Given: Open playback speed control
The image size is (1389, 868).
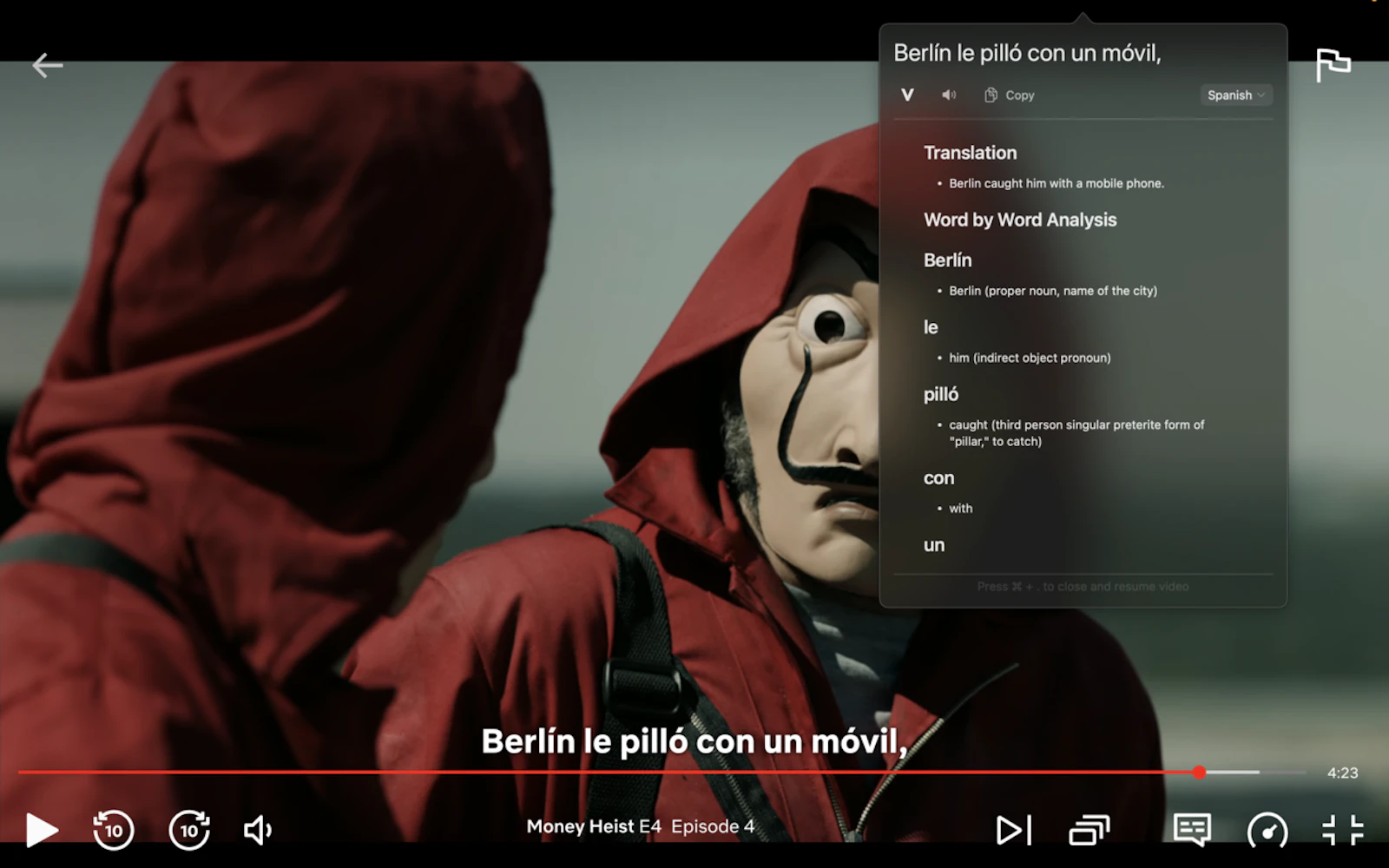Looking at the screenshot, I should 1267,831.
